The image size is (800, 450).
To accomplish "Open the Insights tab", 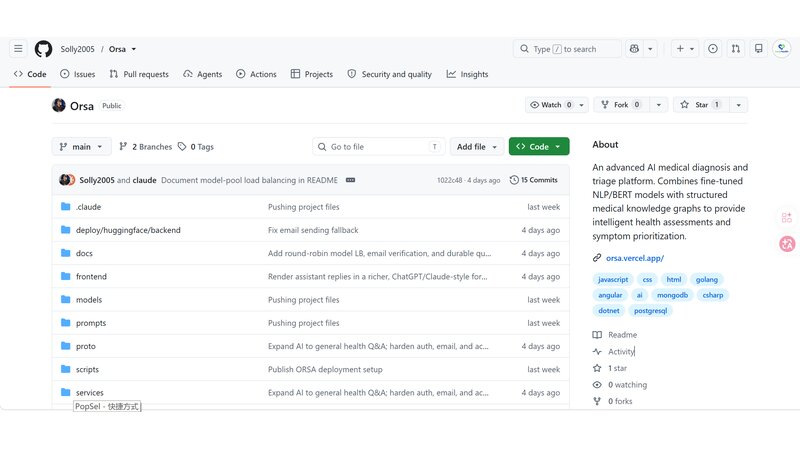I will click(467, 74).
